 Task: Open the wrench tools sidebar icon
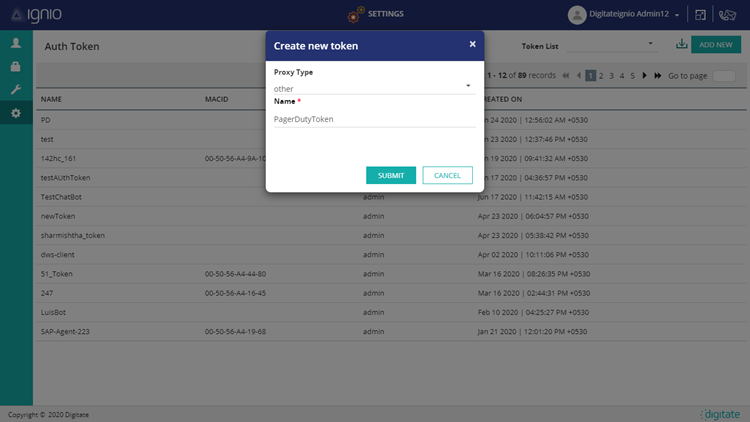pyautogui.click(x=15, y=90)
